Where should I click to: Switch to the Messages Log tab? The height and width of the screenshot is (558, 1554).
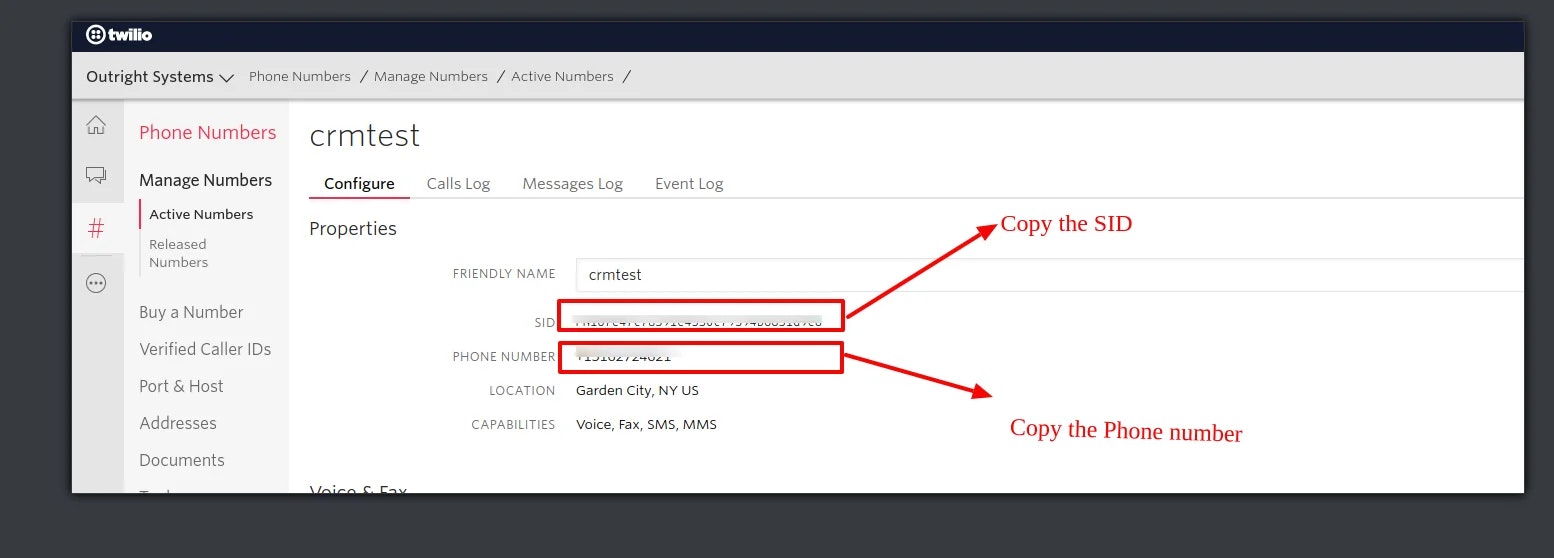[572, 184]
